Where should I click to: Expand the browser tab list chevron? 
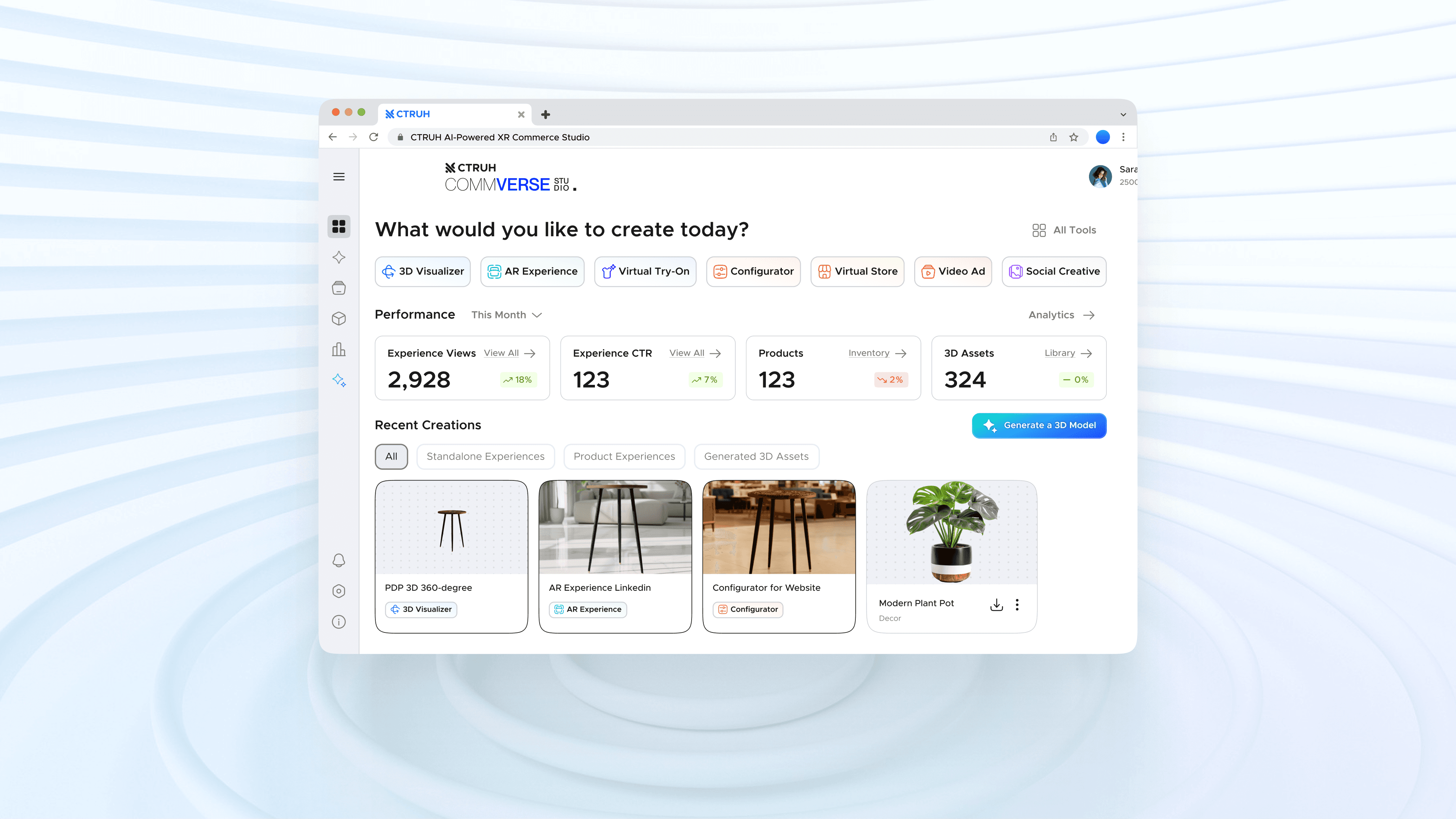coord(1123,115)
